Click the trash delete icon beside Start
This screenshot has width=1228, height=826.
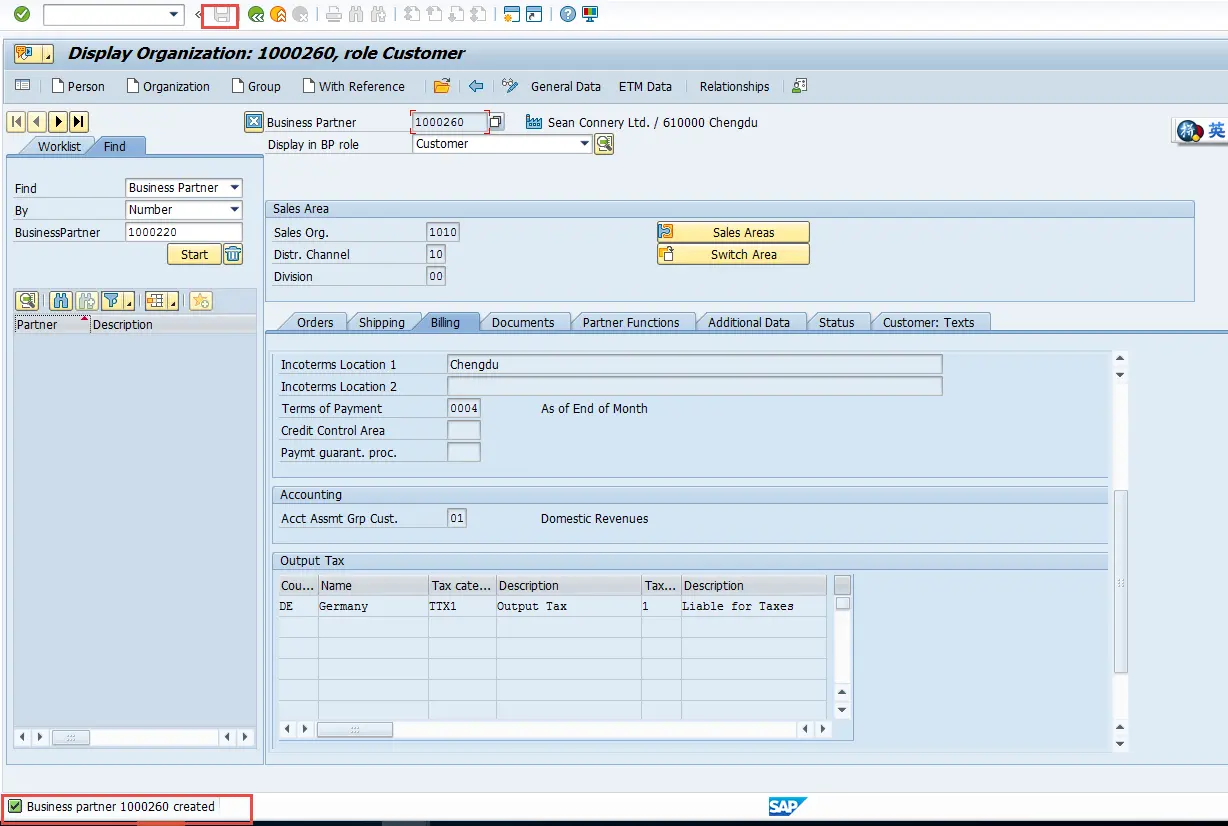click(233, 254)
